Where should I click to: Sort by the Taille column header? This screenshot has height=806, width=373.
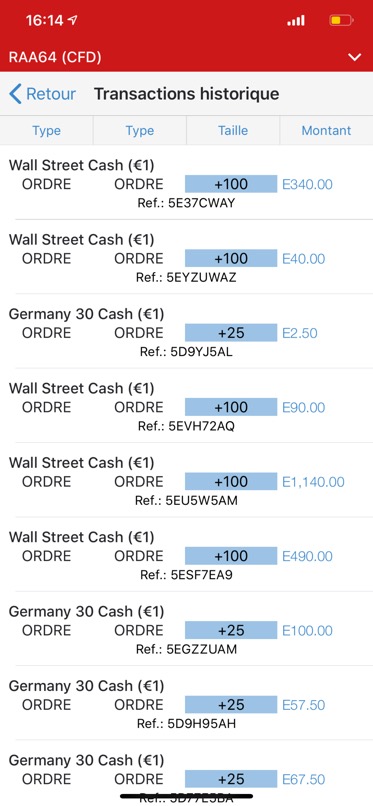click(233, 131)
